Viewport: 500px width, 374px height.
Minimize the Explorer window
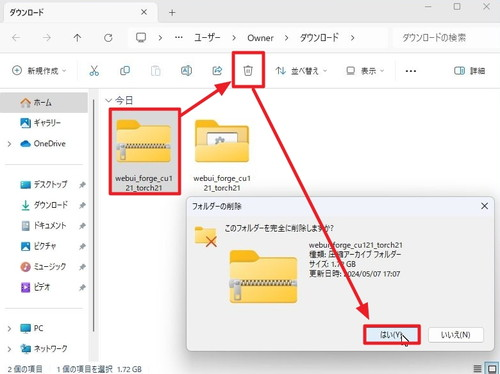point(428,7)
